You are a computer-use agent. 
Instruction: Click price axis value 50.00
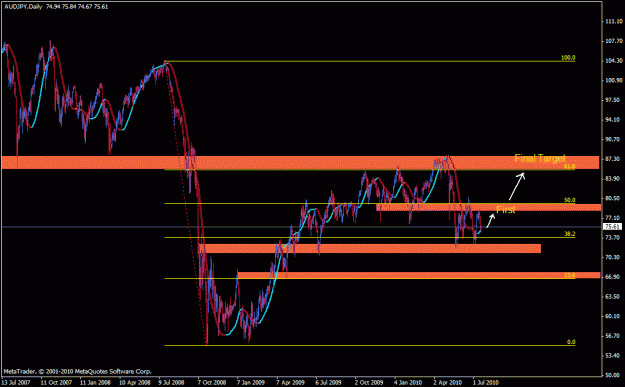tap(614, 375)
